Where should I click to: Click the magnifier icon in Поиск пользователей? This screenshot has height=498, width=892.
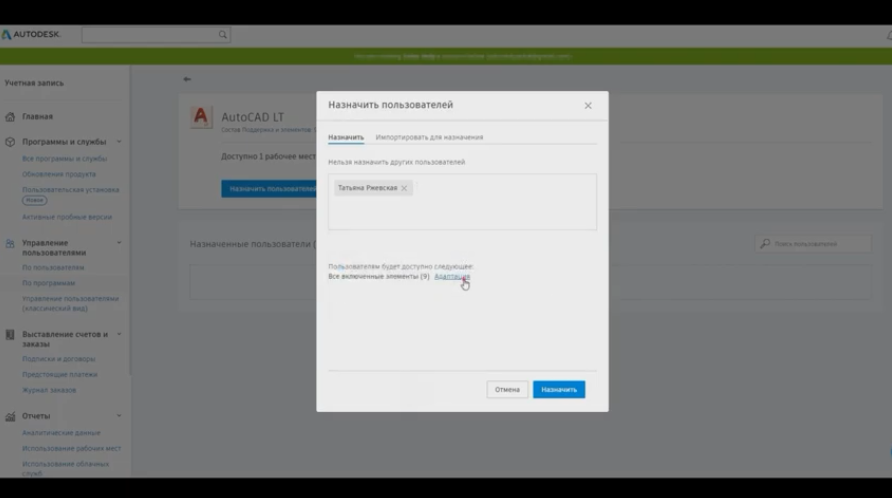coord(765,244)
